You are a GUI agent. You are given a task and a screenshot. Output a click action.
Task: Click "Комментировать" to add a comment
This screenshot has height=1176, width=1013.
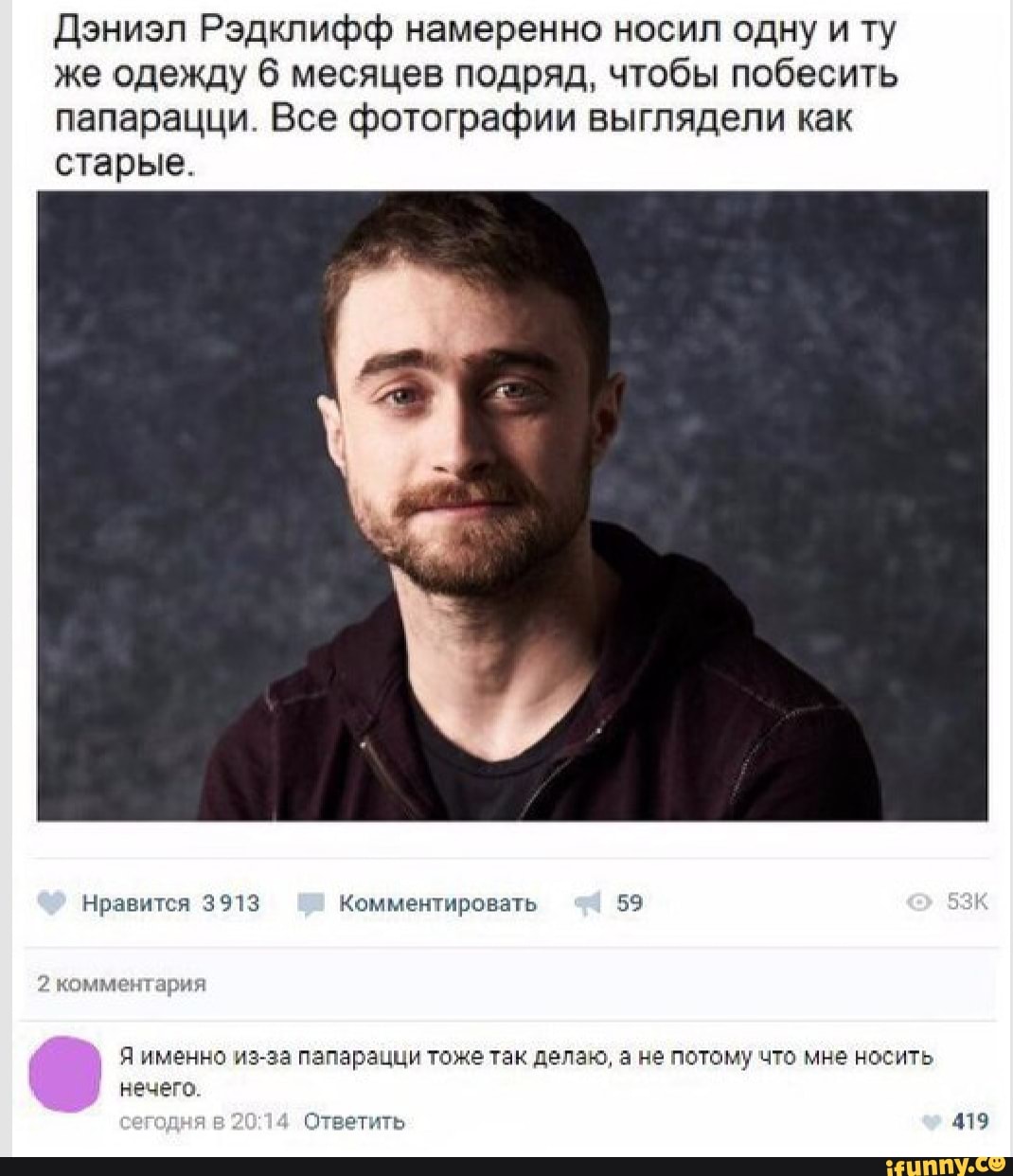coord(438,903)
